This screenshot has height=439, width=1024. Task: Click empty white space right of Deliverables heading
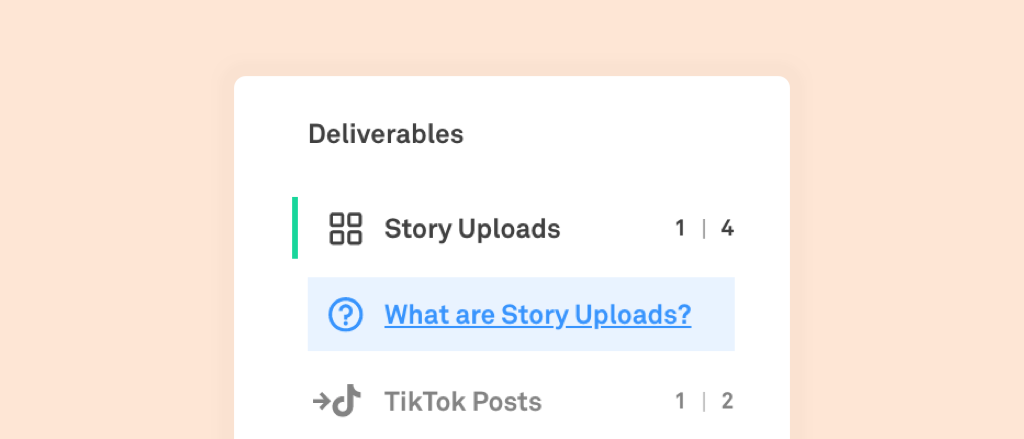[620, 134]
